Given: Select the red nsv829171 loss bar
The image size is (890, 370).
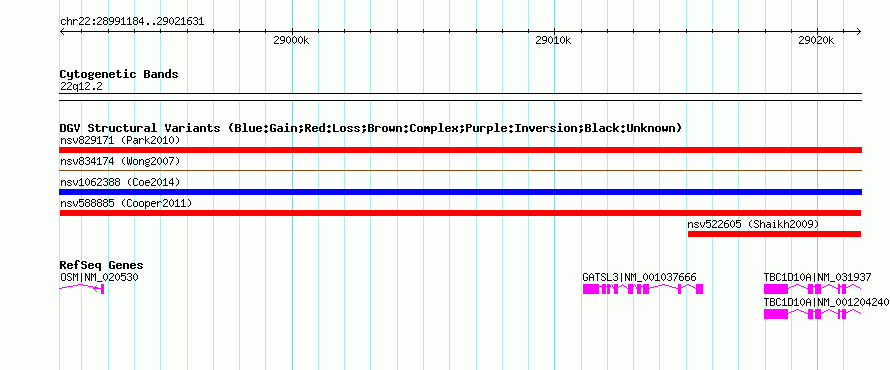Looking at the screenshot, I should click(460, 150).
